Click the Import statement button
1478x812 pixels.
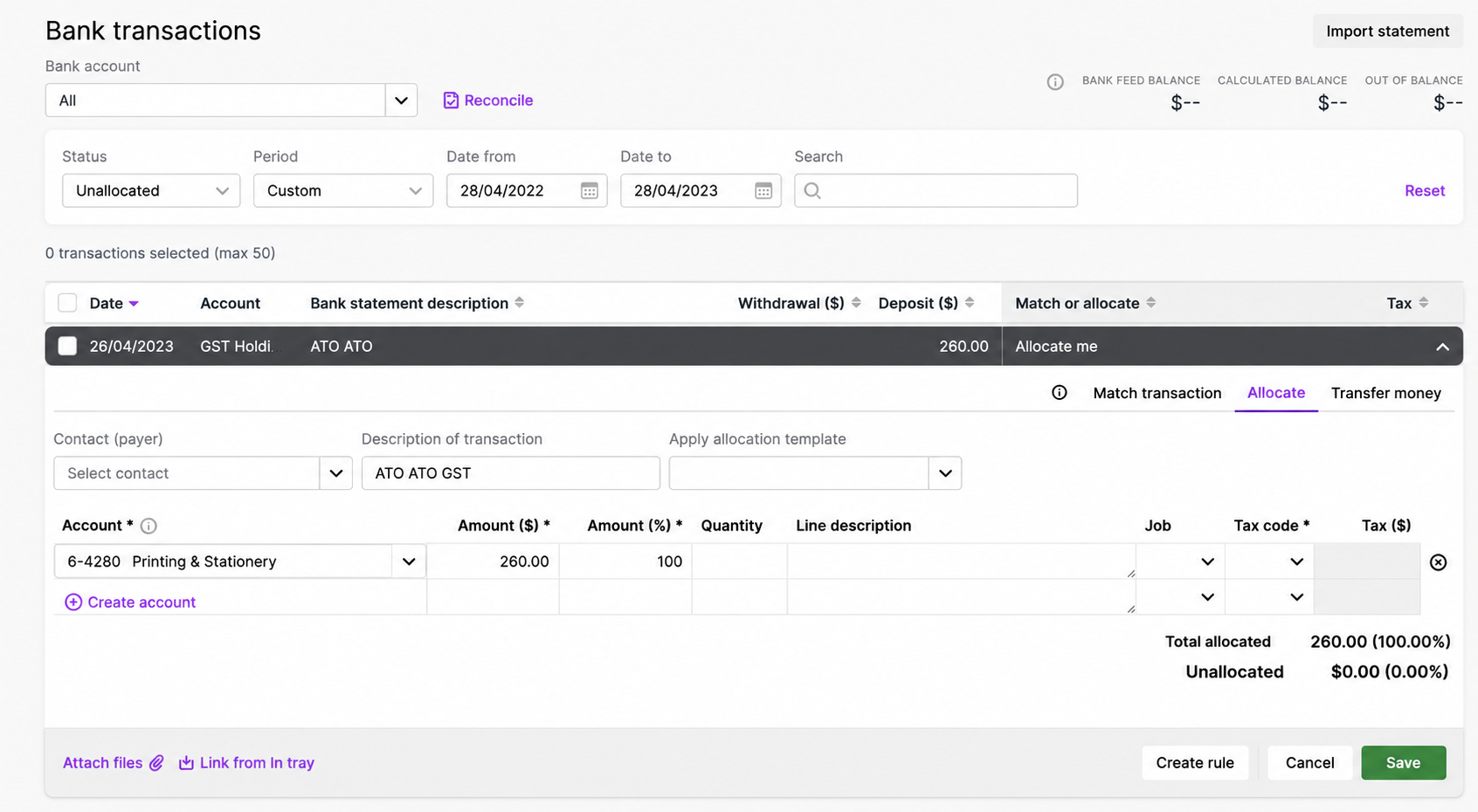[x=1388, y=31]
